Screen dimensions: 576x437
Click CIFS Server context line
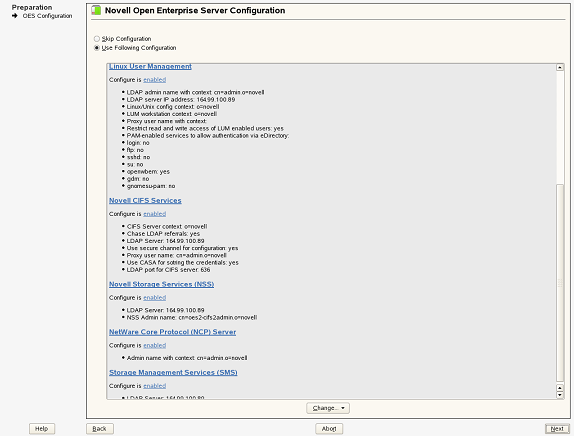[167, 227]
